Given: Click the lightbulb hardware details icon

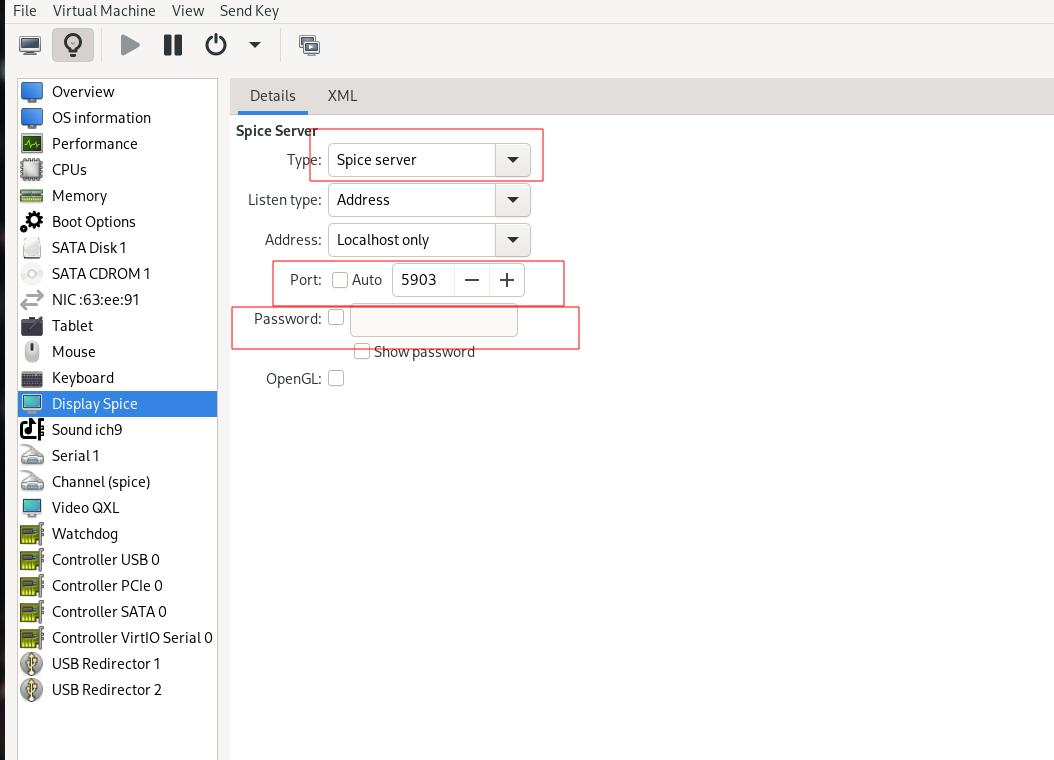Looking at the screenshot, I should coord(73,45).
